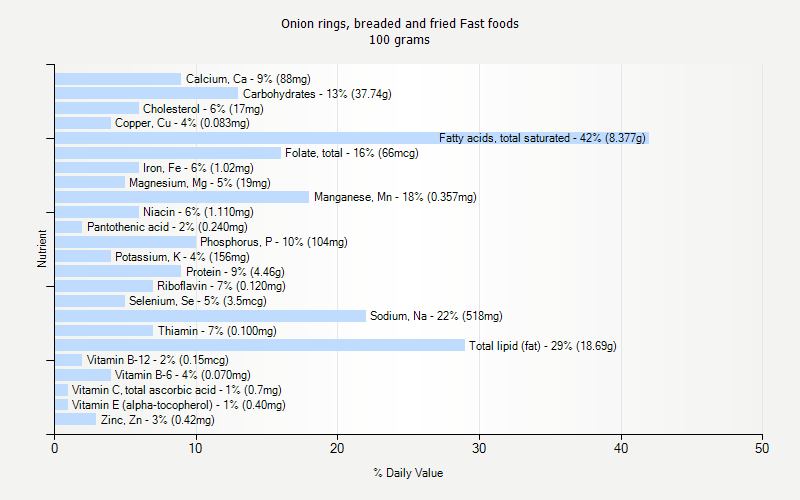Select the Riboflavin - 7% (0.120mg) label
Viewport: 800px width, 500px height.
tap(221, 286)
